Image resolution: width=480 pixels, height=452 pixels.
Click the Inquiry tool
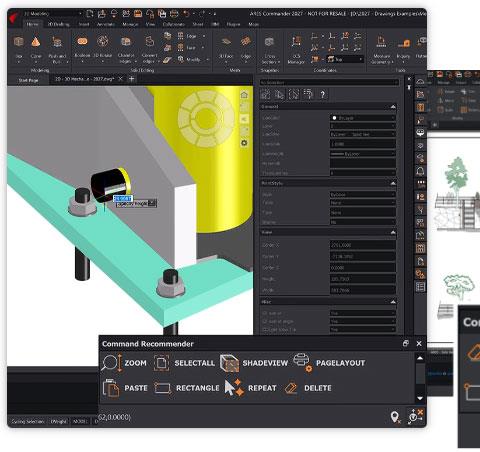pyautogui.click(x=403, y=48)
